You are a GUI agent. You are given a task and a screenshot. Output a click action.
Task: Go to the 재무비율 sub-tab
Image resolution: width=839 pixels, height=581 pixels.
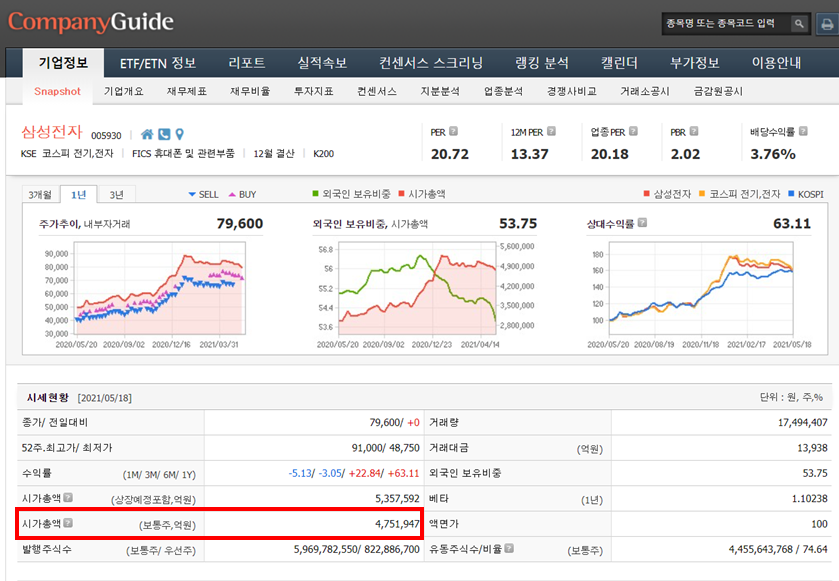(x=250, y=91)
